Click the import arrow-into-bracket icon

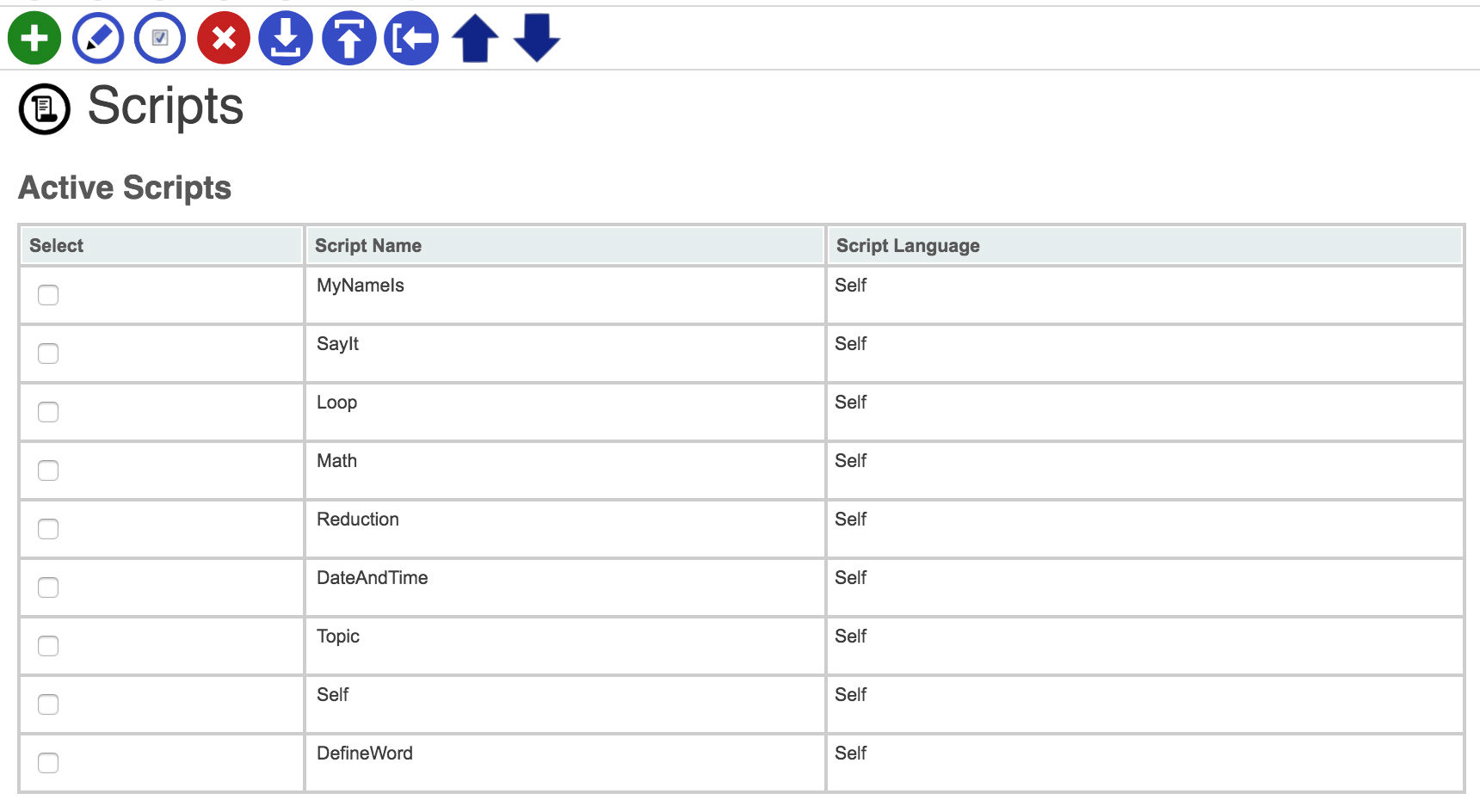411,39
